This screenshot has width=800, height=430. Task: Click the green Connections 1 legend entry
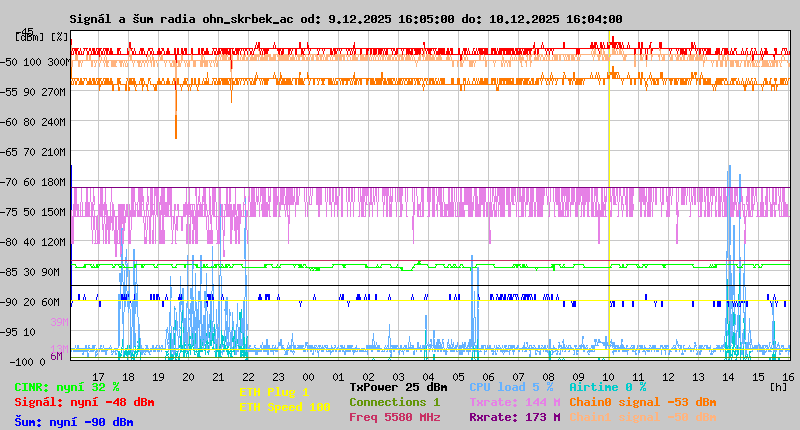click(394, 402)
